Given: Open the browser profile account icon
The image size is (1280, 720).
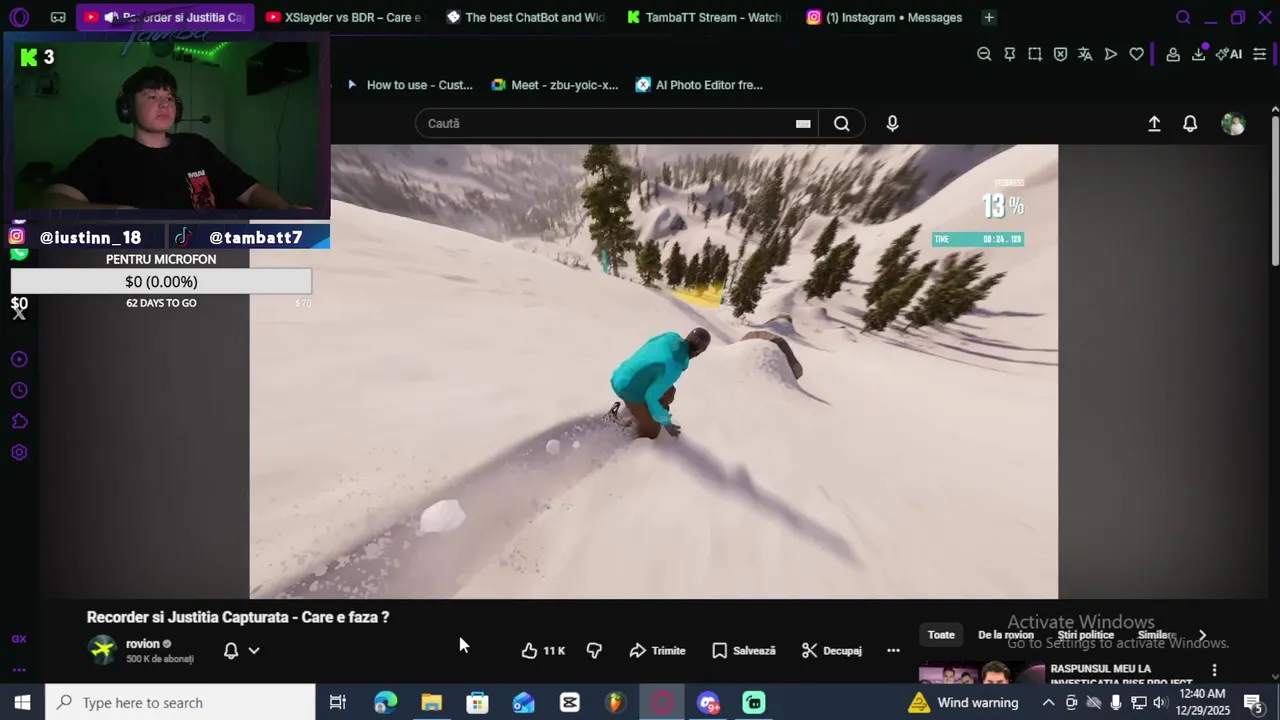Looking at the screenshot, I should [x=1173, y=54].
